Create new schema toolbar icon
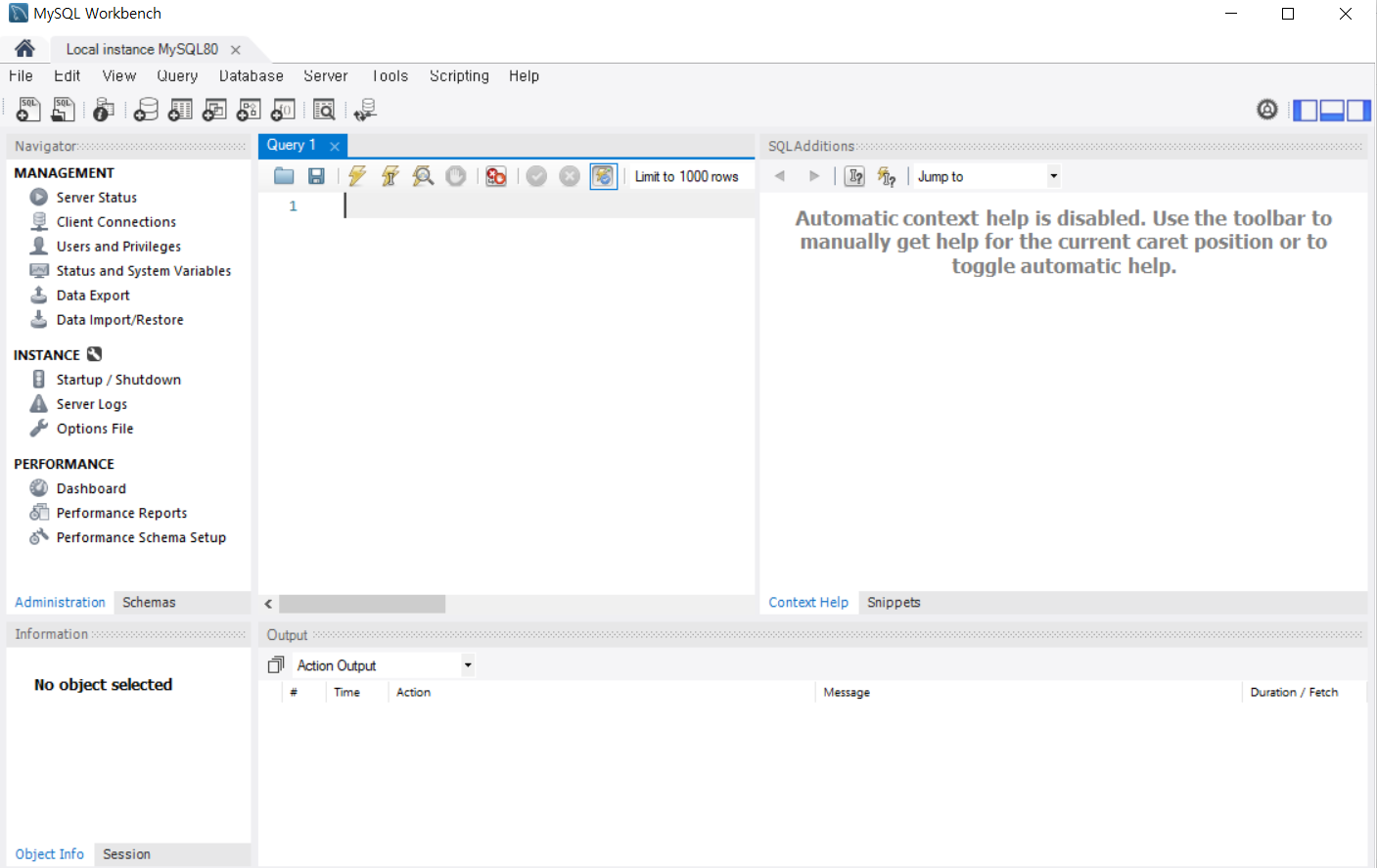 [x=146, y=110]
